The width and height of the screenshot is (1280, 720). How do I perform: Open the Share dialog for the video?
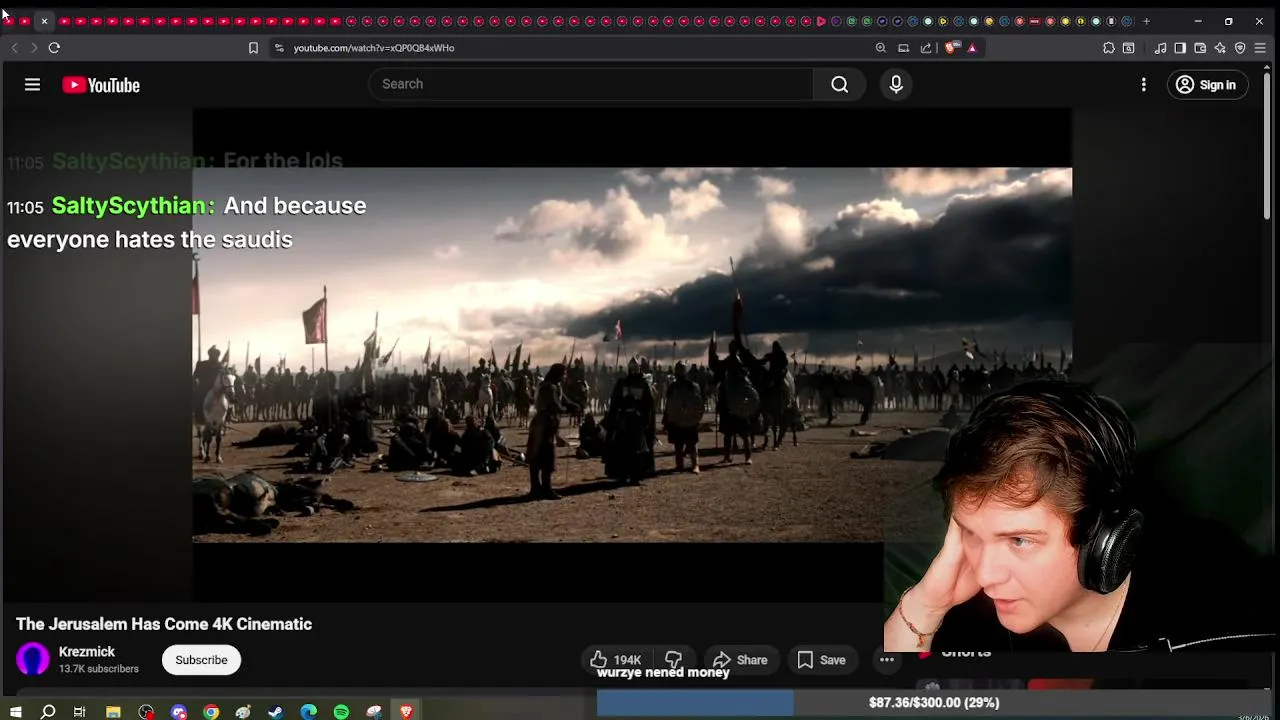pyautogui.click(x=740, y=660)
